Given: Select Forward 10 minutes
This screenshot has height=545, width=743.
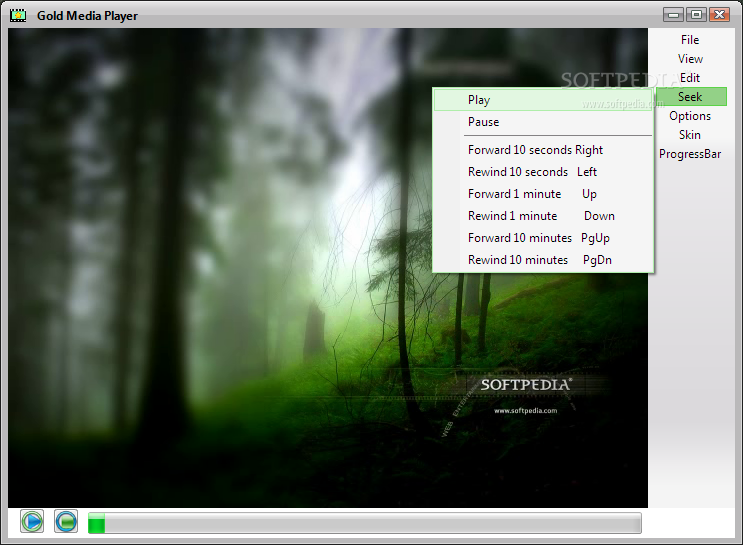Looking at the screenshot, I should pos(543,238).
